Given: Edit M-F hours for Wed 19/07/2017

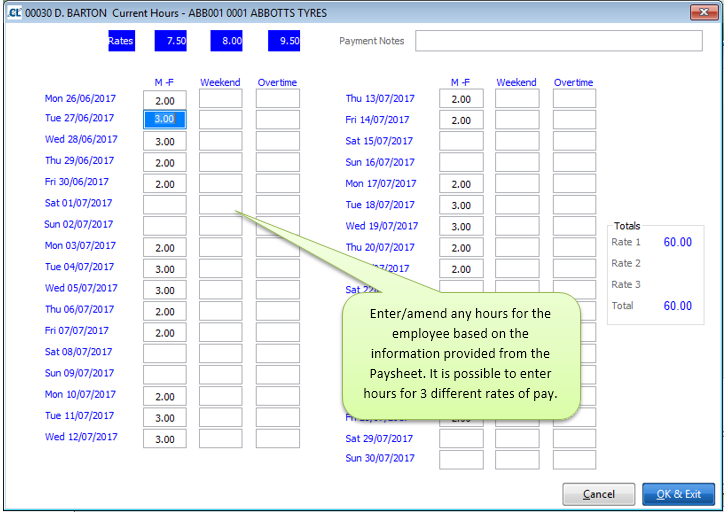Looking at the screenshot, I should pos(461,226).
